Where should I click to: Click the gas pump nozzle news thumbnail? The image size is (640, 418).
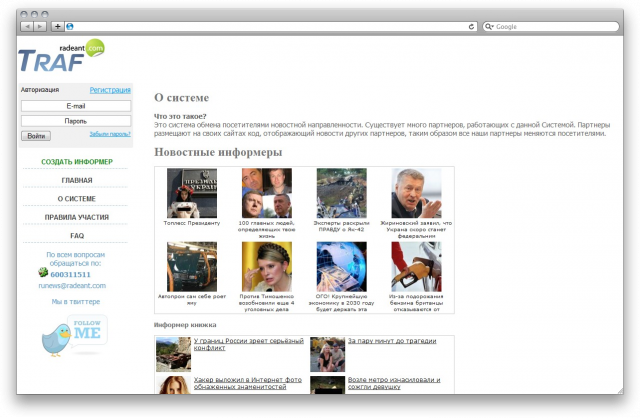click(416, 267)
